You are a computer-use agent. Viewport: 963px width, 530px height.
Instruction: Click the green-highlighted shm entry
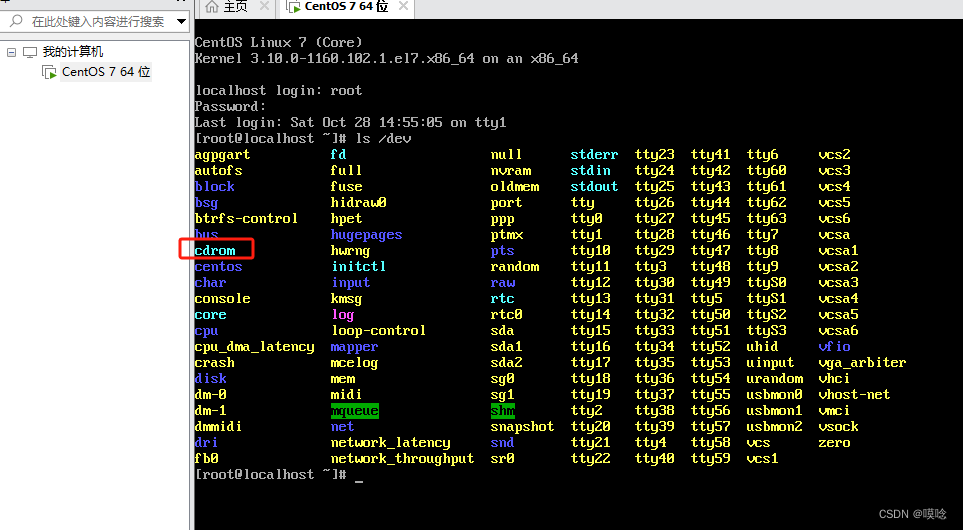502,410
